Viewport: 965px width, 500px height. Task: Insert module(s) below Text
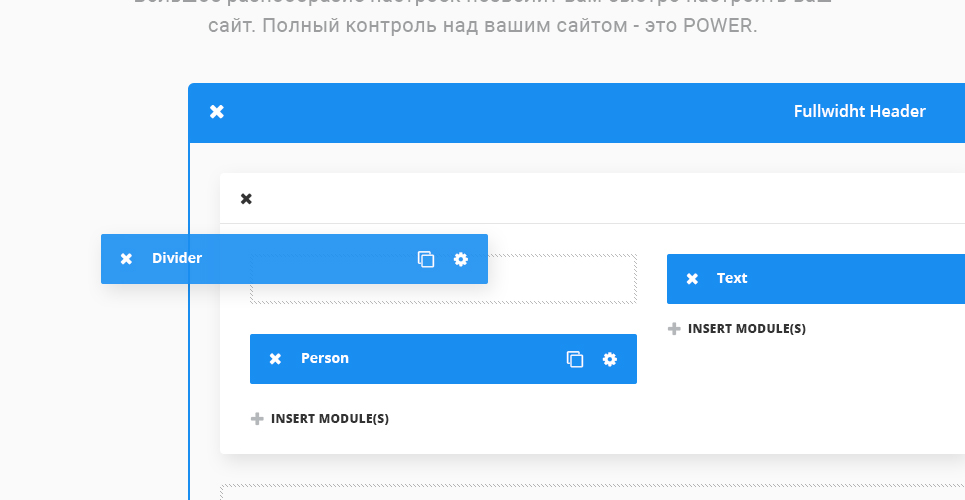[737, 329]
